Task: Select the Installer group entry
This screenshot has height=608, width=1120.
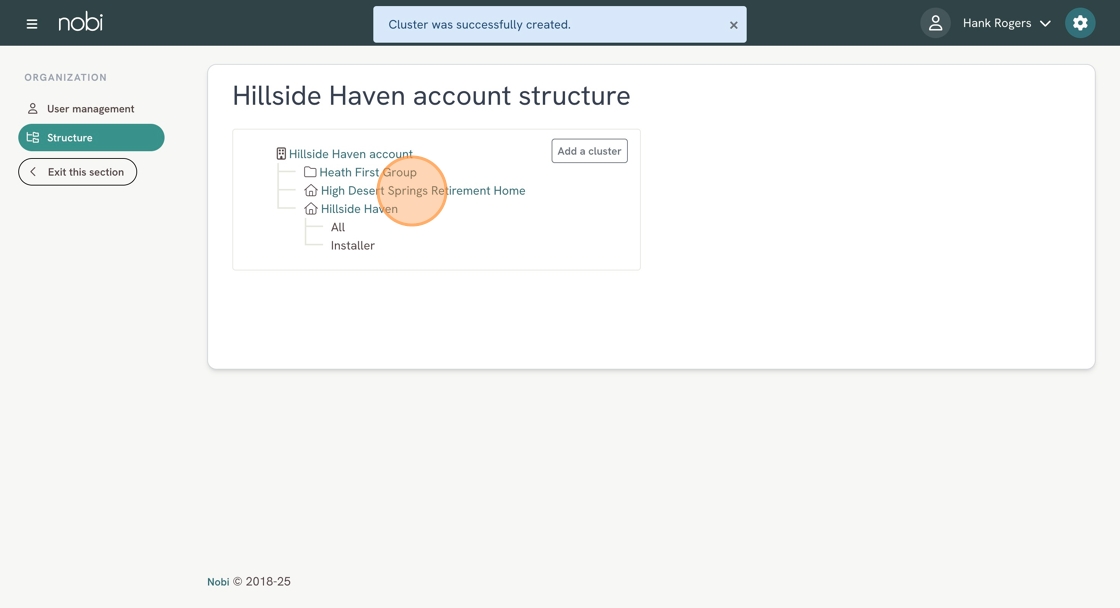Action: coord(353,246)
